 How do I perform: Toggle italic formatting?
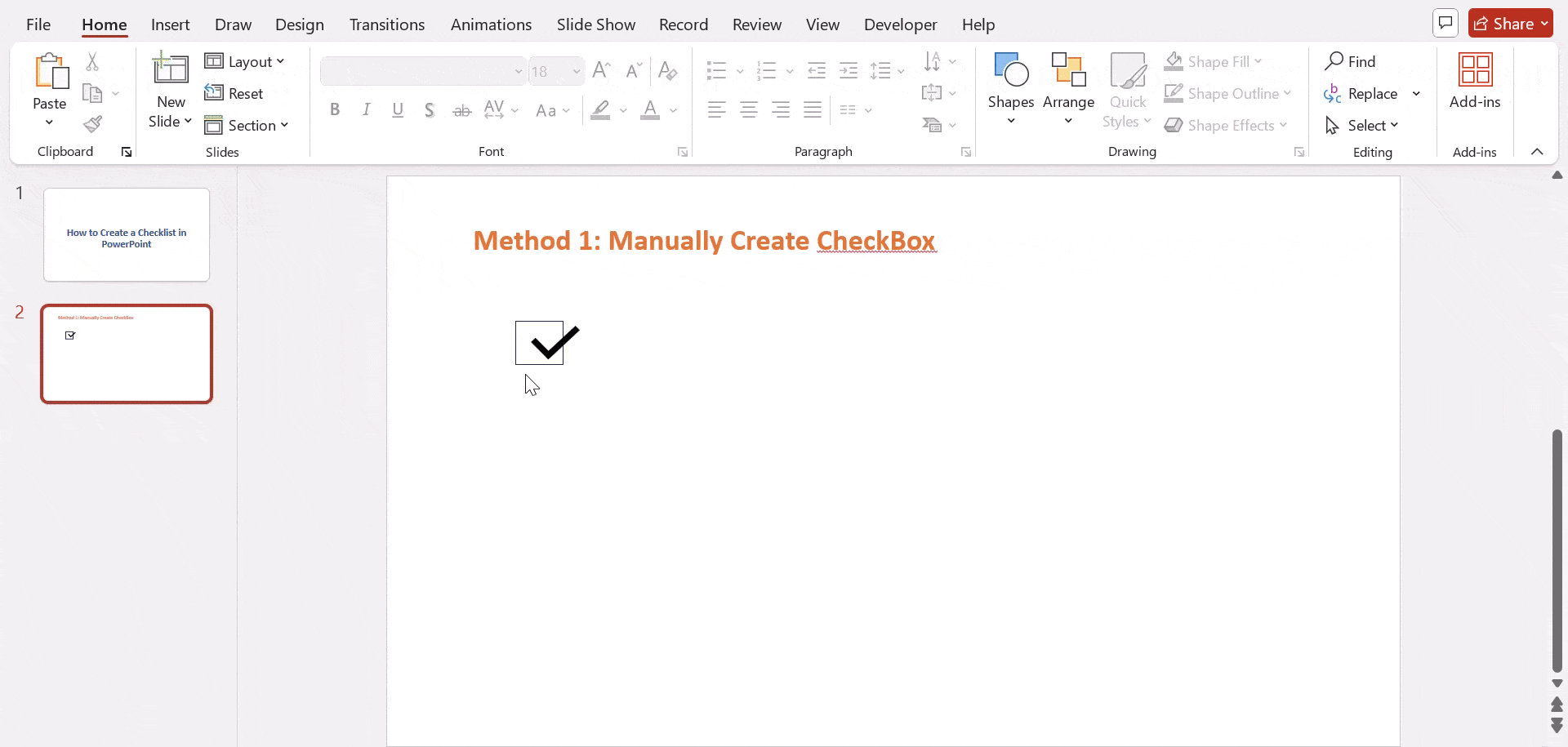coord(366,109)
